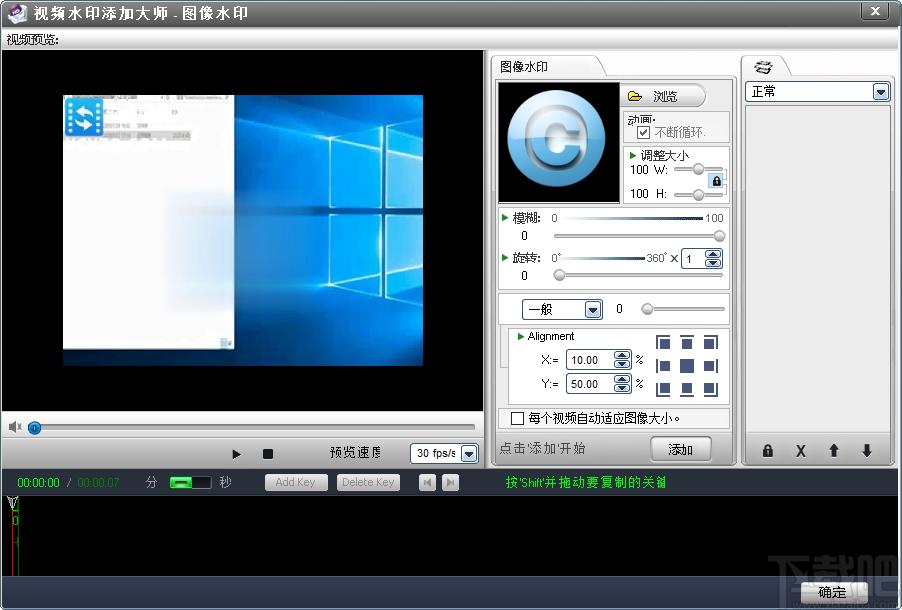Go to next keyframe
Image resolution: width=902 pixels, height=610 pixels.
tap(450, 482)
